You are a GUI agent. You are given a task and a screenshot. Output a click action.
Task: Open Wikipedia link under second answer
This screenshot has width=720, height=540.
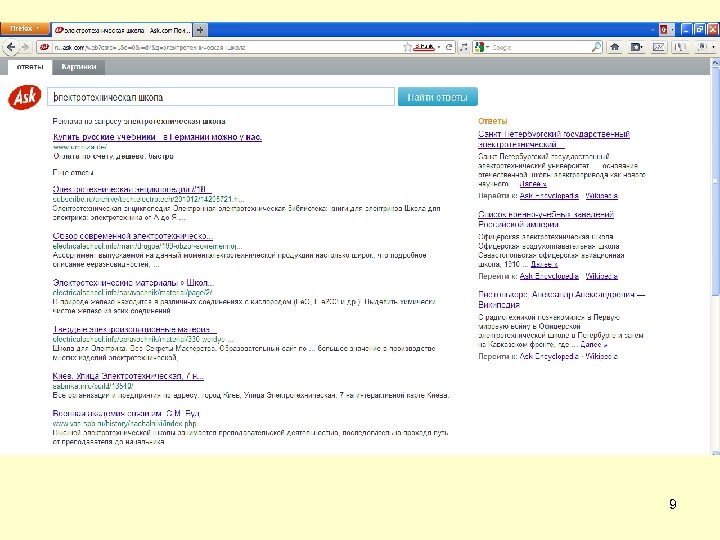coord(602,276)
